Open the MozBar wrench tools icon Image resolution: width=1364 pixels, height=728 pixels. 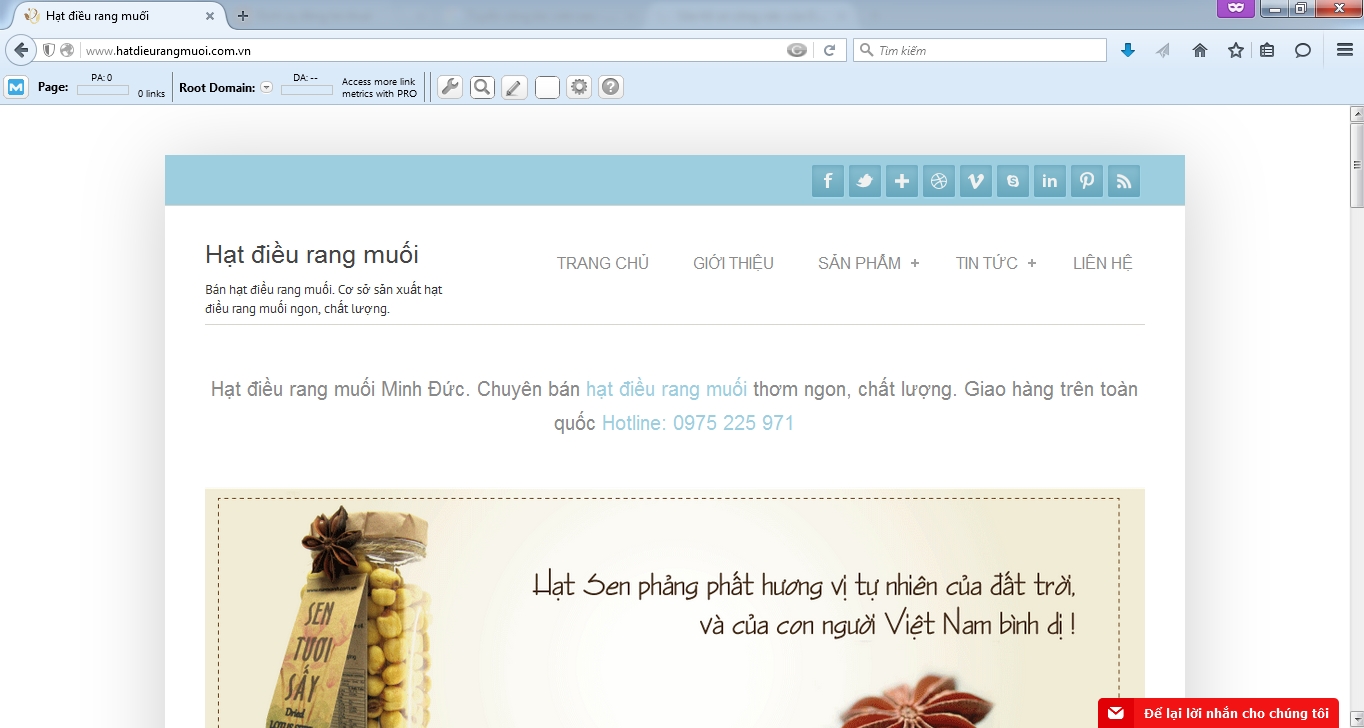(450, 87)
